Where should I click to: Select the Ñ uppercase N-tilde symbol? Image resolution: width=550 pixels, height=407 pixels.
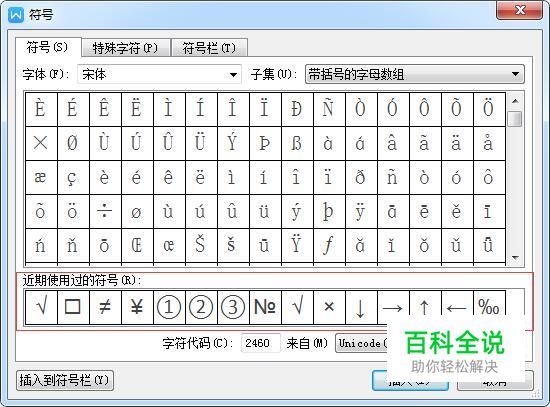click(x=329, y=109)
